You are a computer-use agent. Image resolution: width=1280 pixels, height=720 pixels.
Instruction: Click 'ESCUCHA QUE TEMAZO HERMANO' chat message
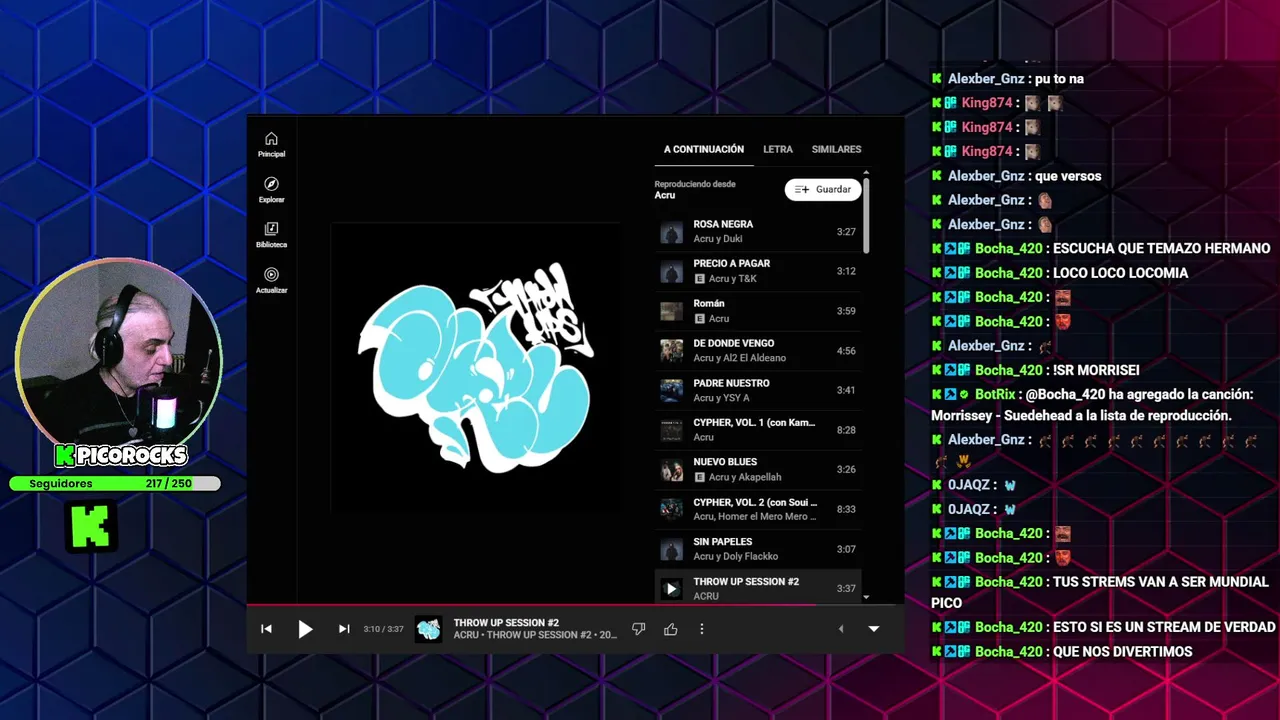[x=1162, y=249]
